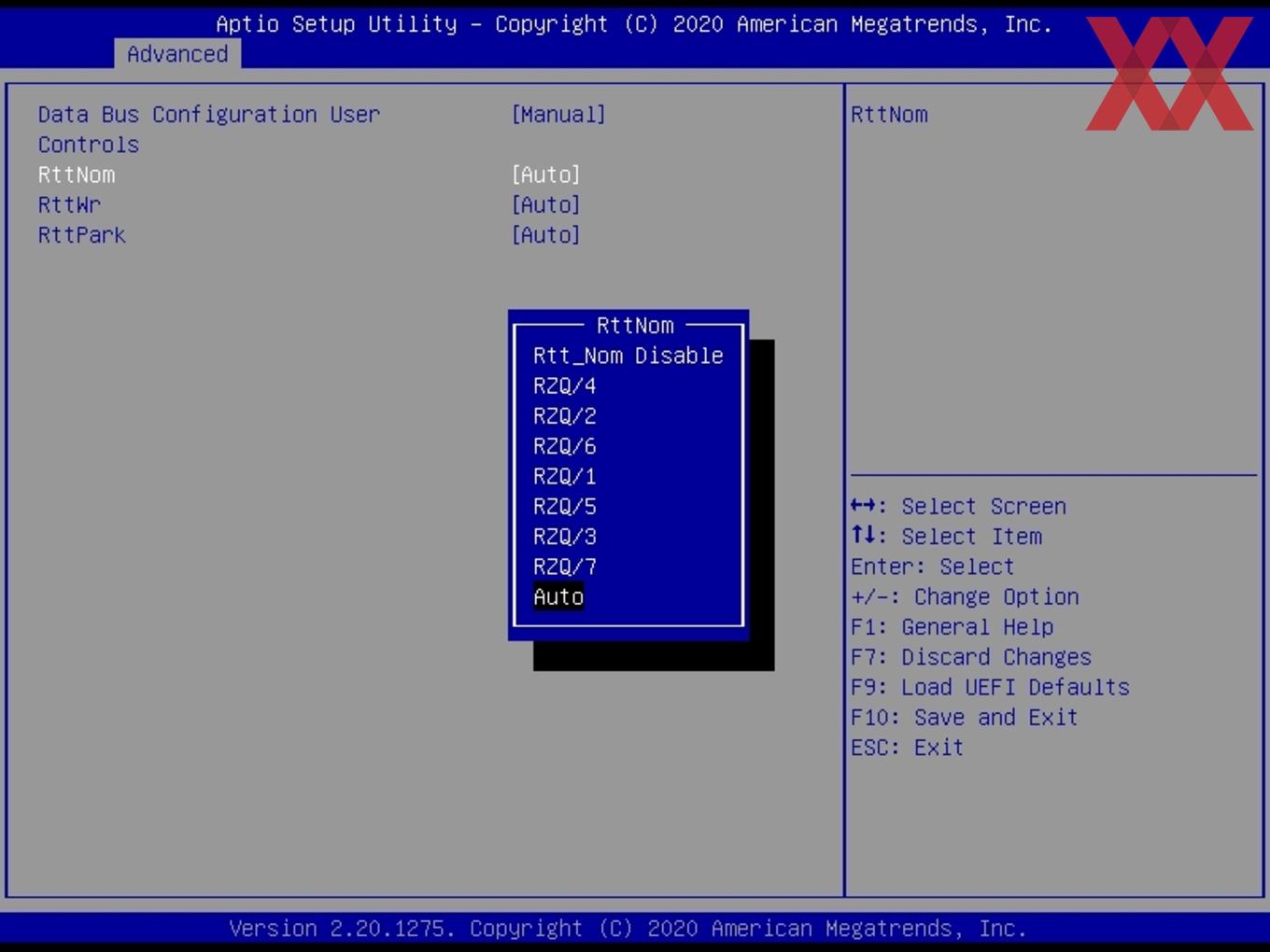The width and height of the screenshot is (1270, 952).
Task: Select Rtt_Nom Disable in the popup
Action: tap(628, 356)
